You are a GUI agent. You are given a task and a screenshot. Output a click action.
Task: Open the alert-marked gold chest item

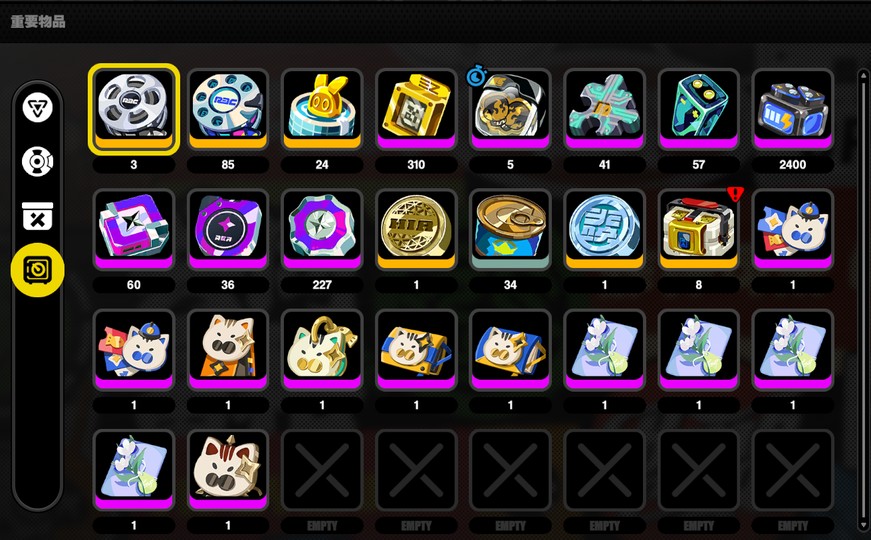pyautogui.click(x=698, y=229)
